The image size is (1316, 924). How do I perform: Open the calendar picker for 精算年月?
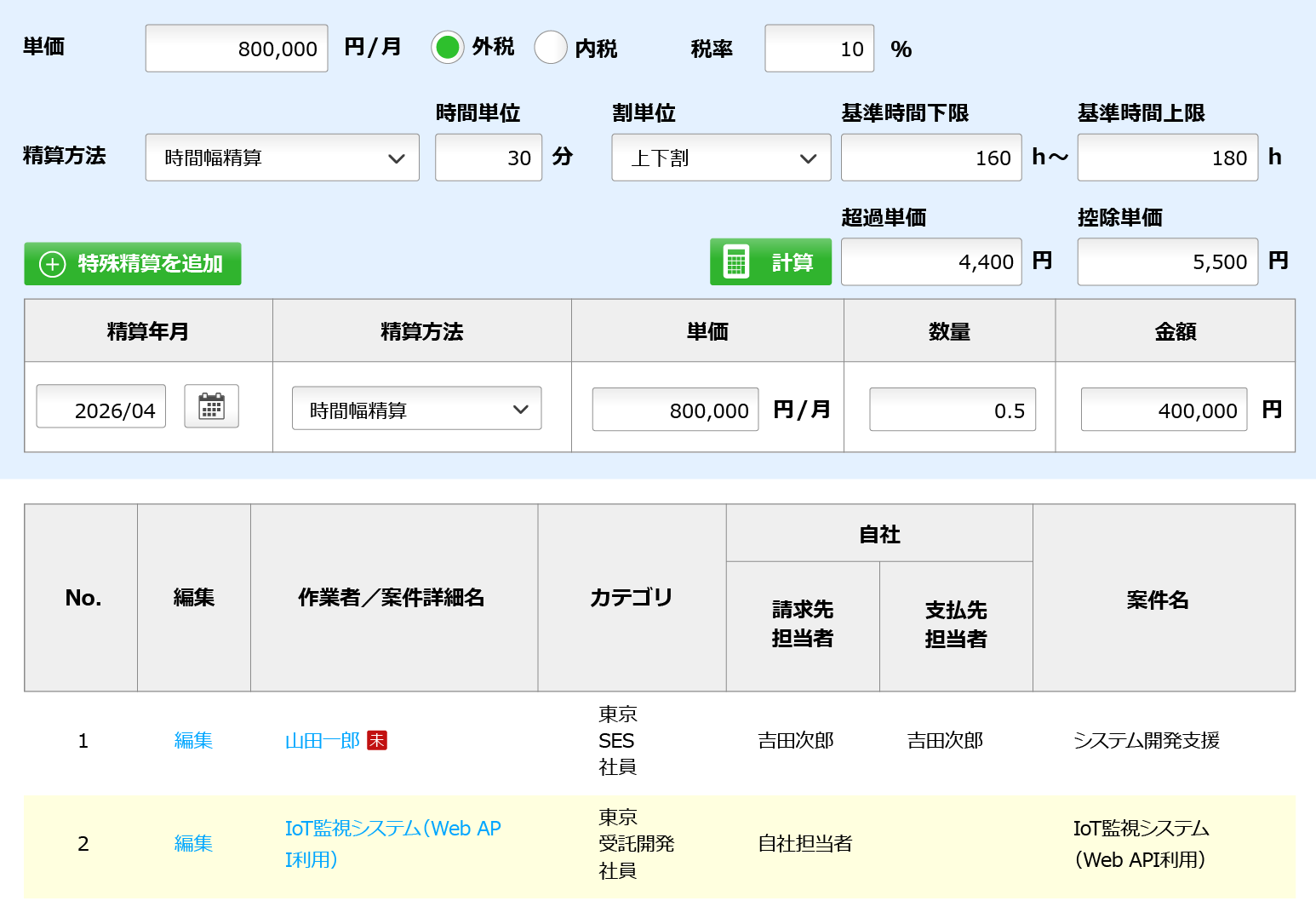click(x=211, y=406)
